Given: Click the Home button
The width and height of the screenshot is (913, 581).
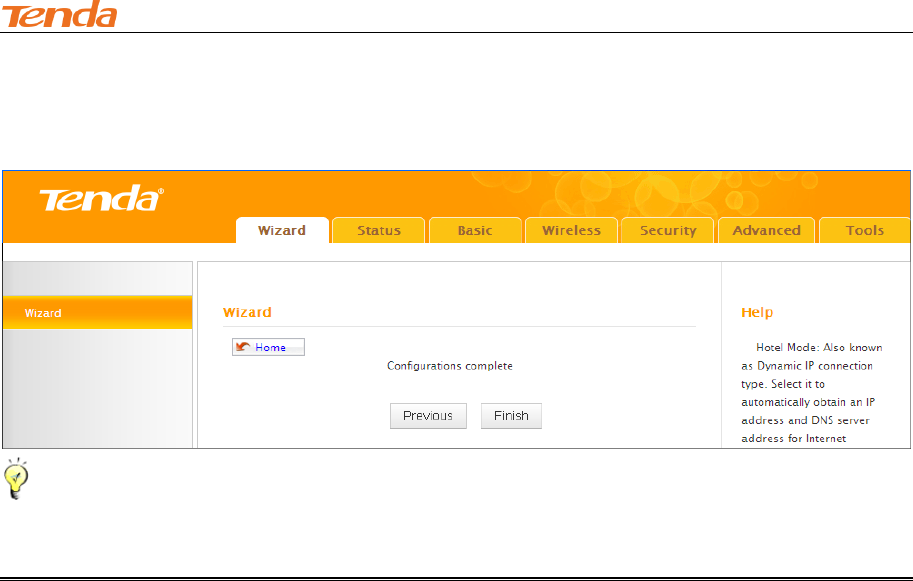Looking at the screenshot, I should (x=268, y=347).
